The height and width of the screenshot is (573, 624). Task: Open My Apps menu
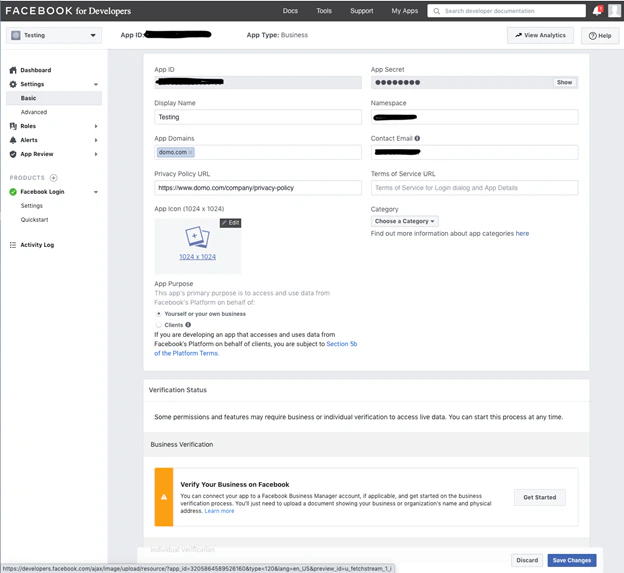(x=405, y=11)
